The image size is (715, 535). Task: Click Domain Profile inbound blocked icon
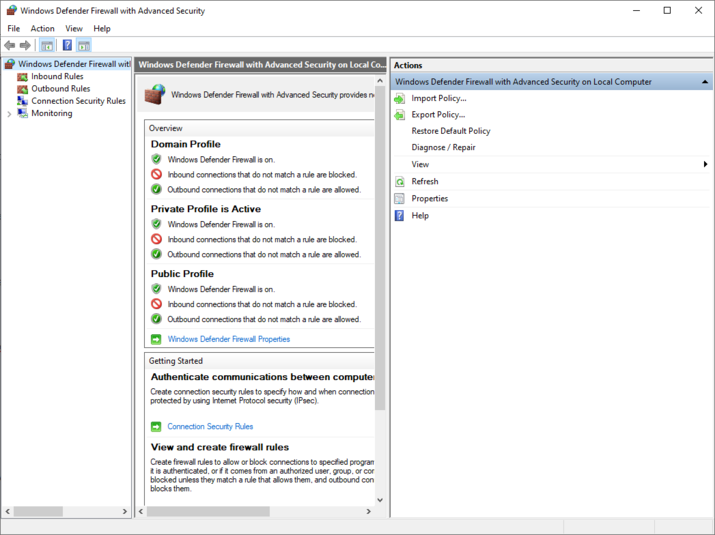(x=156, y=174)
